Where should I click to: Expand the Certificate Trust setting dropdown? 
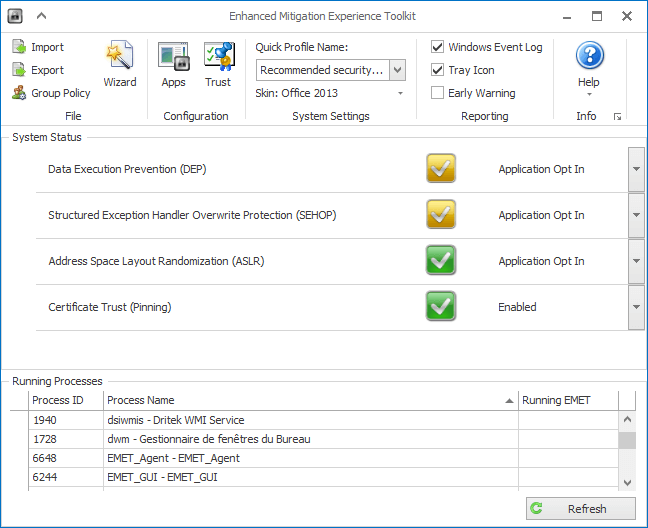coord(636,307)
